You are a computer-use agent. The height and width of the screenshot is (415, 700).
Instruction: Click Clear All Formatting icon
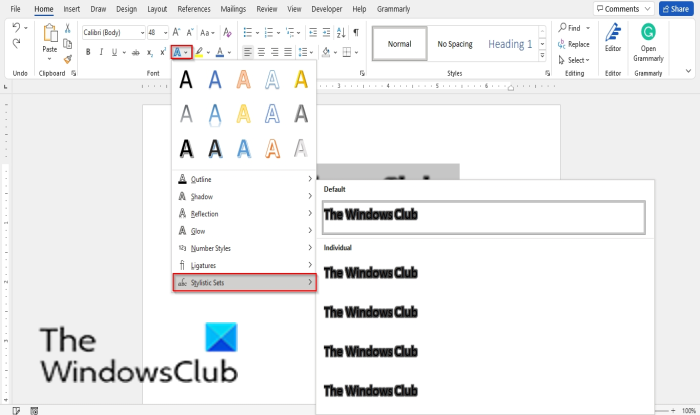[x=227, y=32]
